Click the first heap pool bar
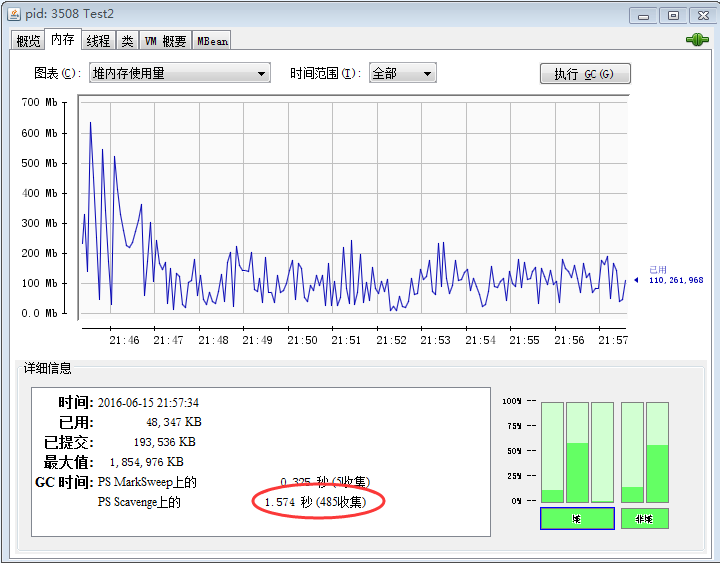720x563 pixels. point(552,452)
